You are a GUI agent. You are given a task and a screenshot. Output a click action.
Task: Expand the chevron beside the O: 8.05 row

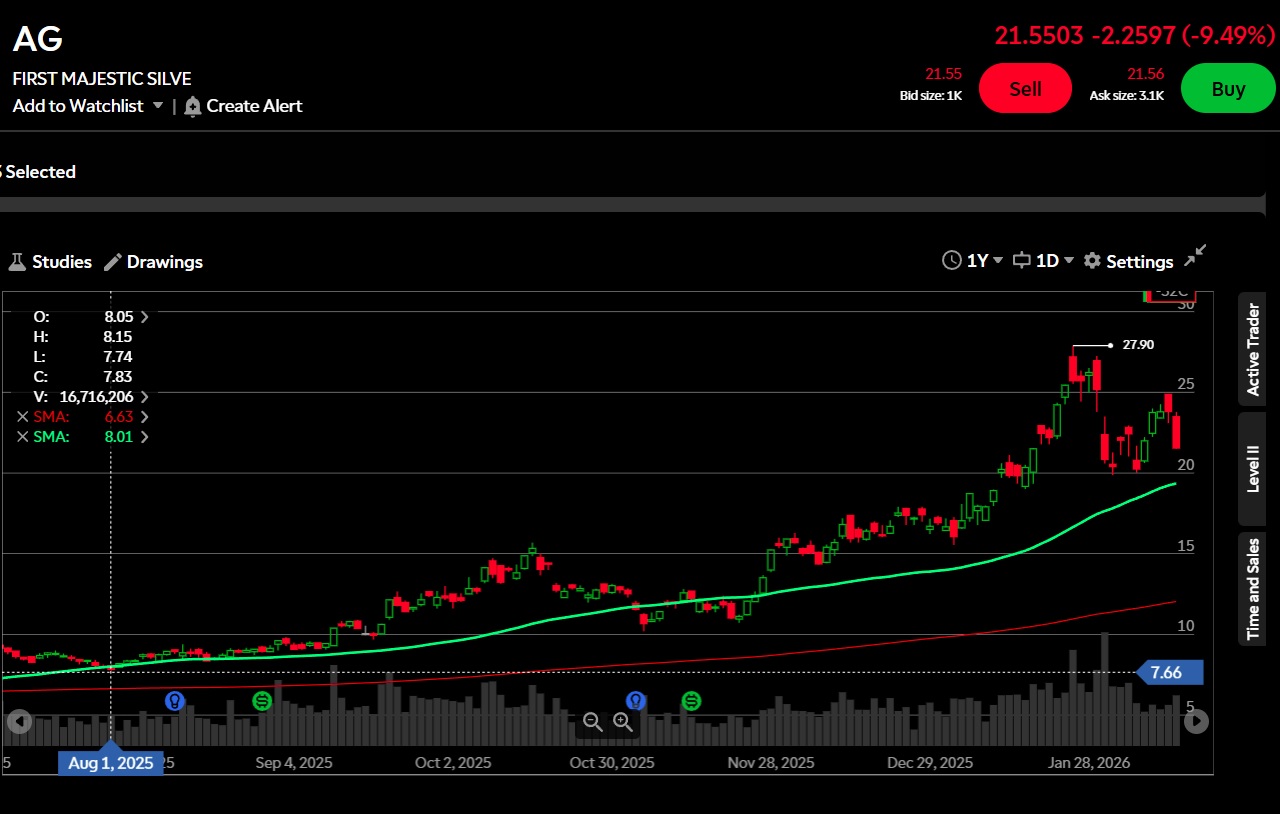pos(144,317)
